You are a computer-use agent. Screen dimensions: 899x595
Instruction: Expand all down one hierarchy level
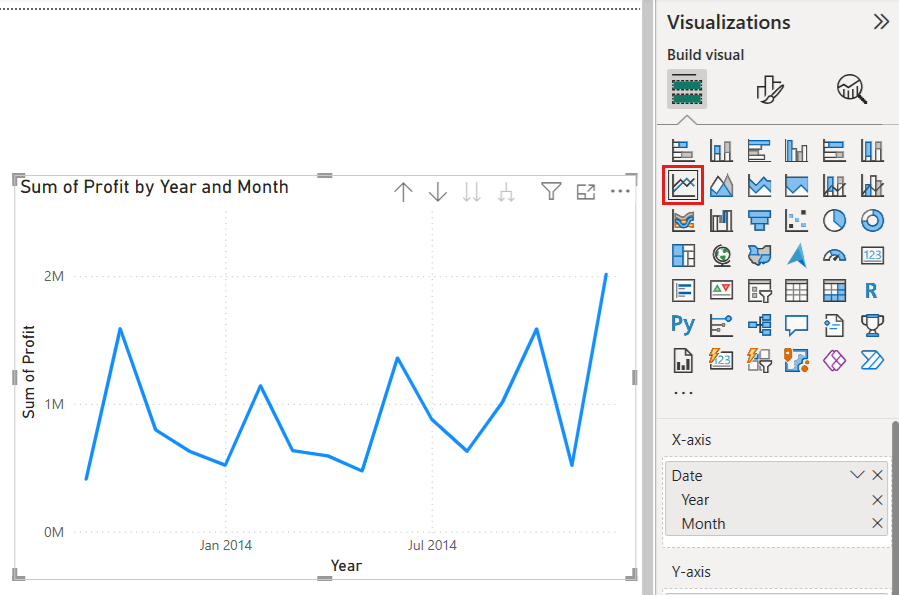(506, 191)
